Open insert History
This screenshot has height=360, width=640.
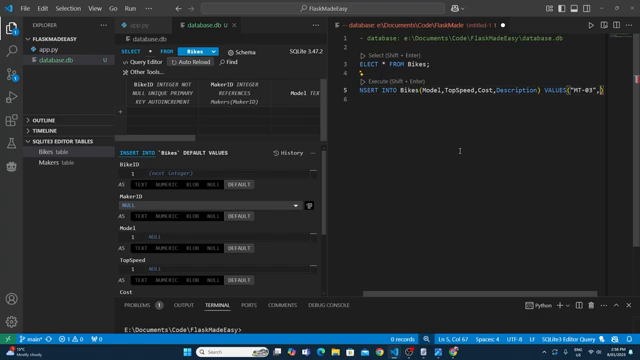pyautogui.click(x=288, y=153)
